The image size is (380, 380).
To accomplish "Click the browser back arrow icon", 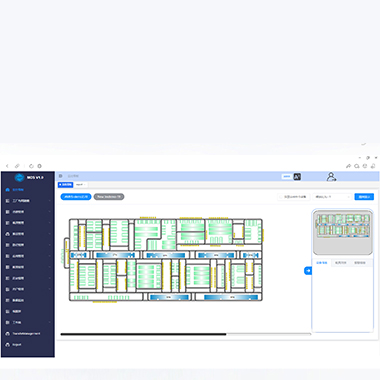I will [7, 166].
